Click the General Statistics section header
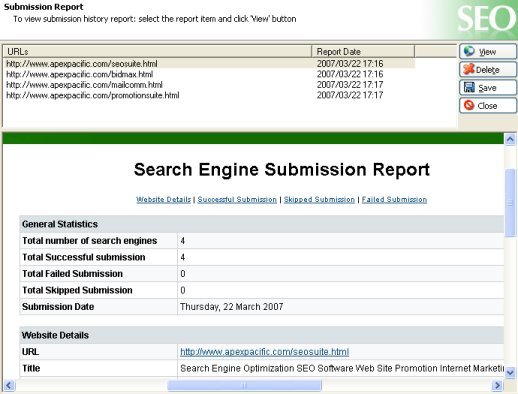The width and height of the screenshot is (518, 394). tap(262, 224)
